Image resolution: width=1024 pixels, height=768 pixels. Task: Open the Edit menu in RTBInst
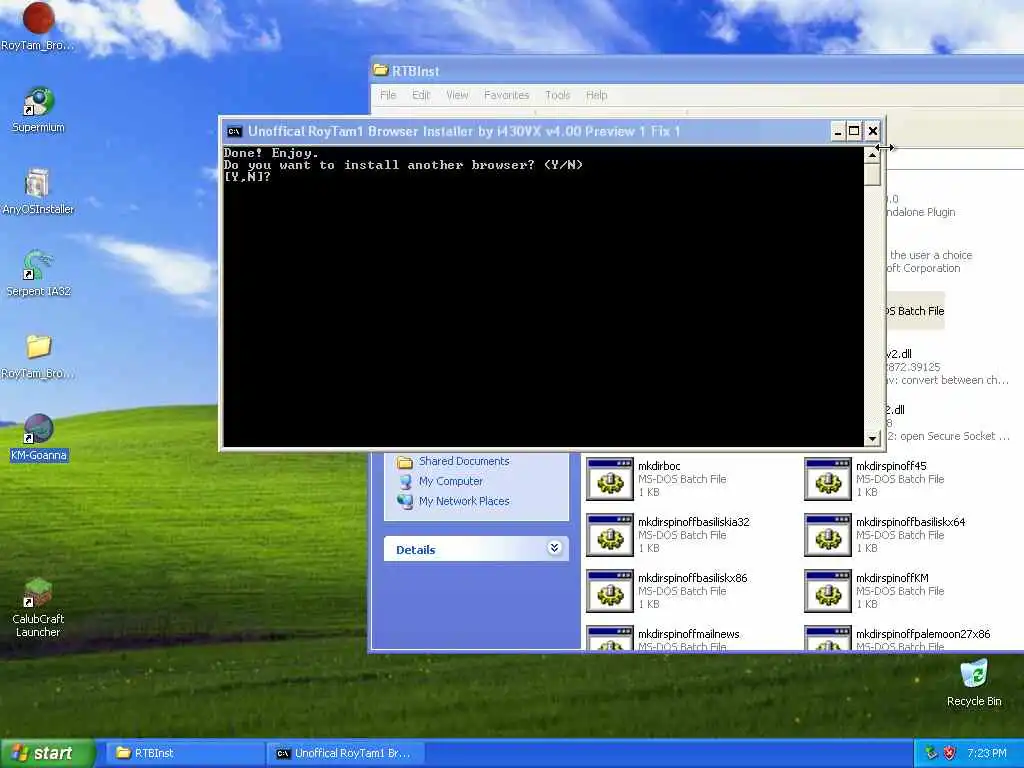pos(421,95)
